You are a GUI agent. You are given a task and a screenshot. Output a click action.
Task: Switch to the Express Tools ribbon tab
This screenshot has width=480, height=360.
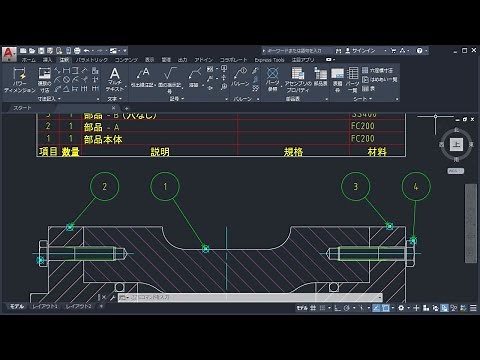[x=269, y=60]
